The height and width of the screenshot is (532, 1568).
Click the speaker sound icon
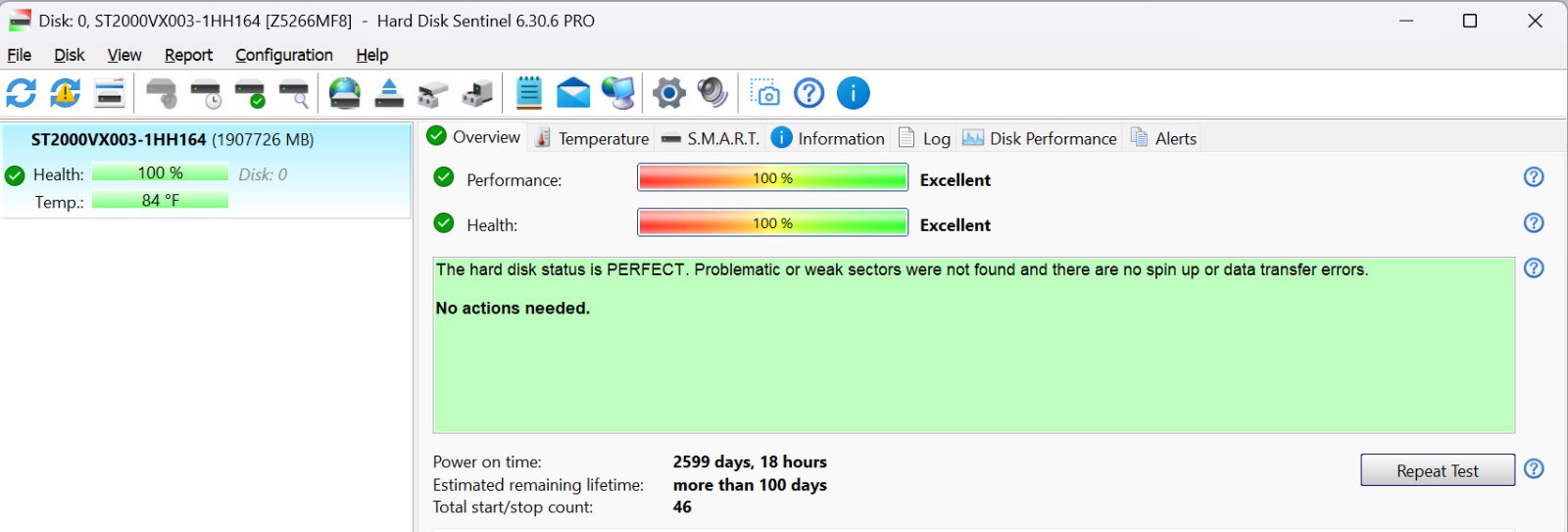[712, 93]
